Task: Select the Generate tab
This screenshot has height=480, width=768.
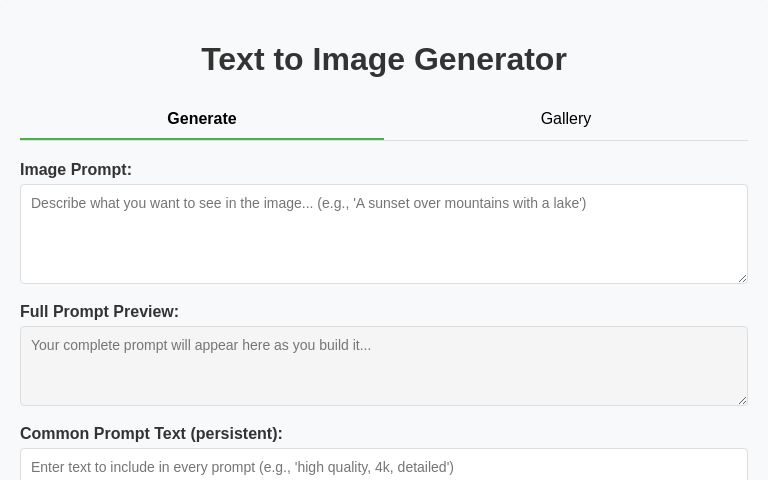Action: point(202,119)
